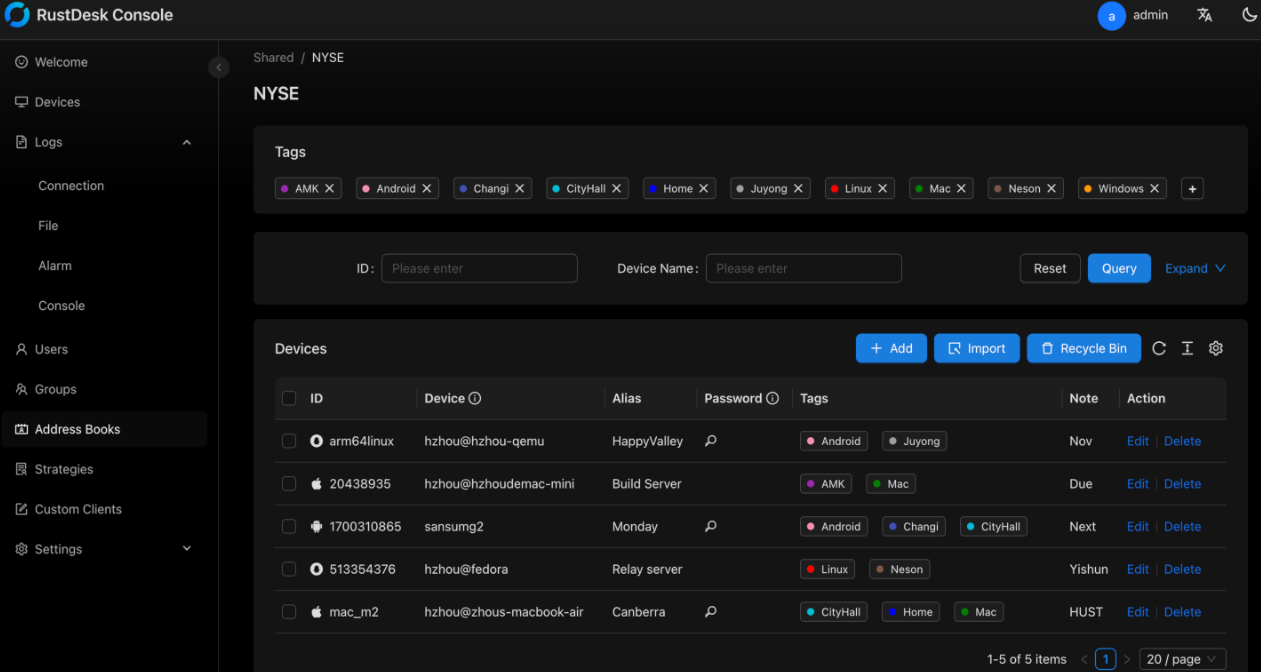Select the 513354376 row checkbox
The image size is (1261, 672).
coord(289,569)
